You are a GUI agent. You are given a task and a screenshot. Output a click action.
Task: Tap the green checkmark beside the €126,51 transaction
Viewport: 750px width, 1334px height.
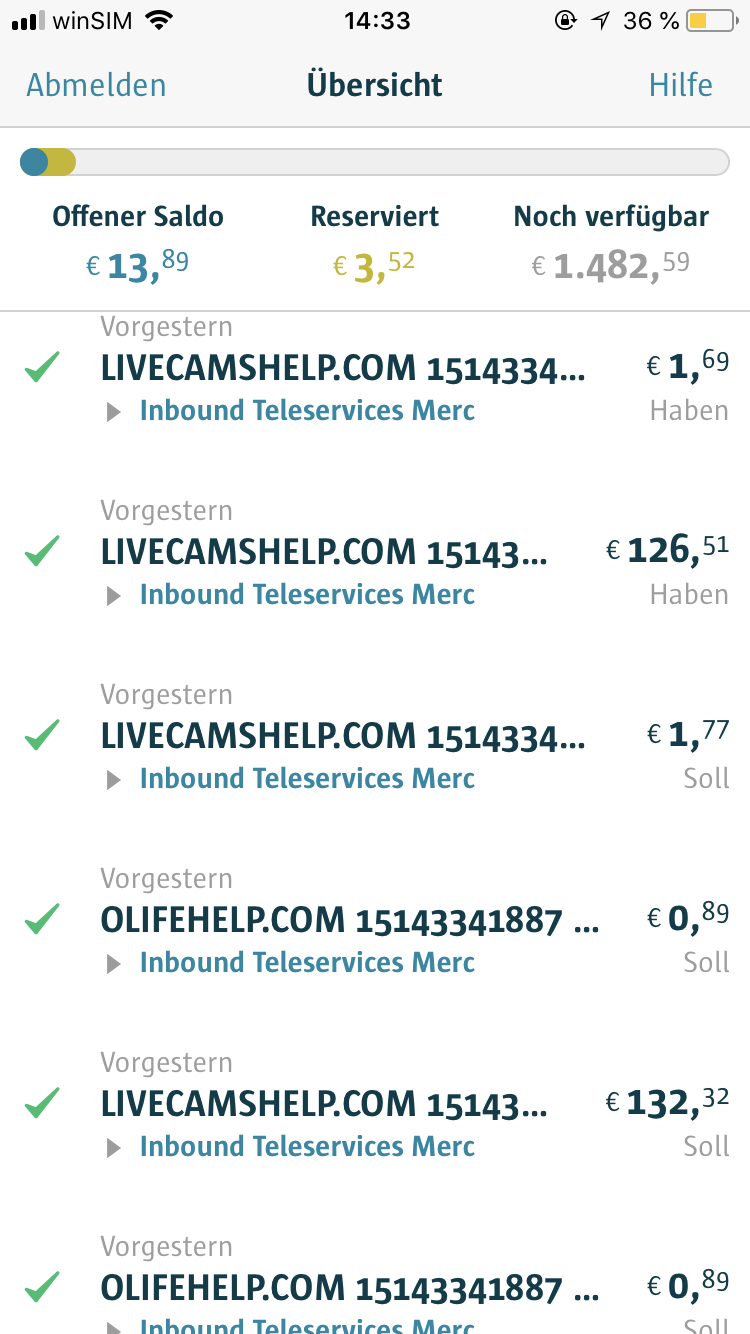pos(42,551)
